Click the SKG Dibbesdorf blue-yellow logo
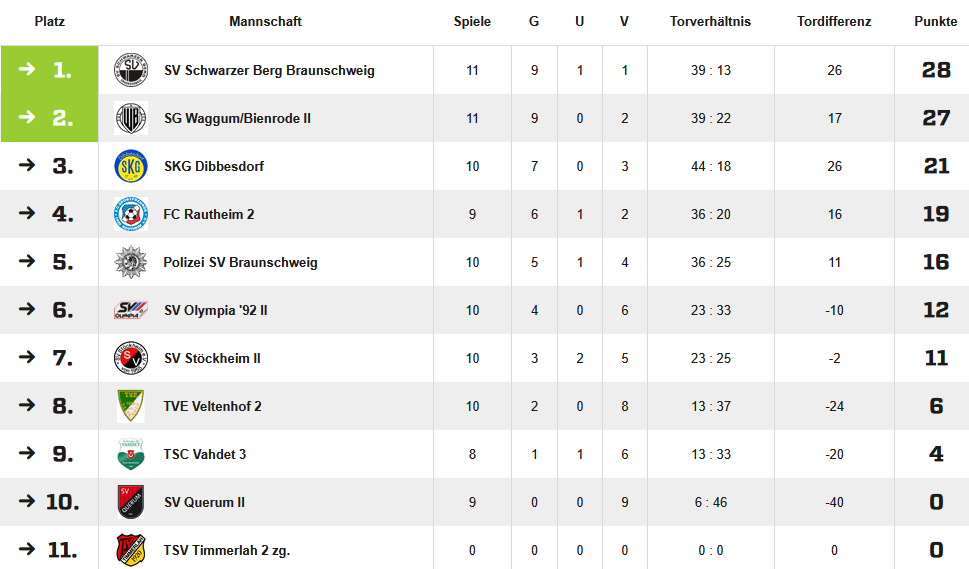The width and height of the screenshot is (969, 569). coord(130,166)
